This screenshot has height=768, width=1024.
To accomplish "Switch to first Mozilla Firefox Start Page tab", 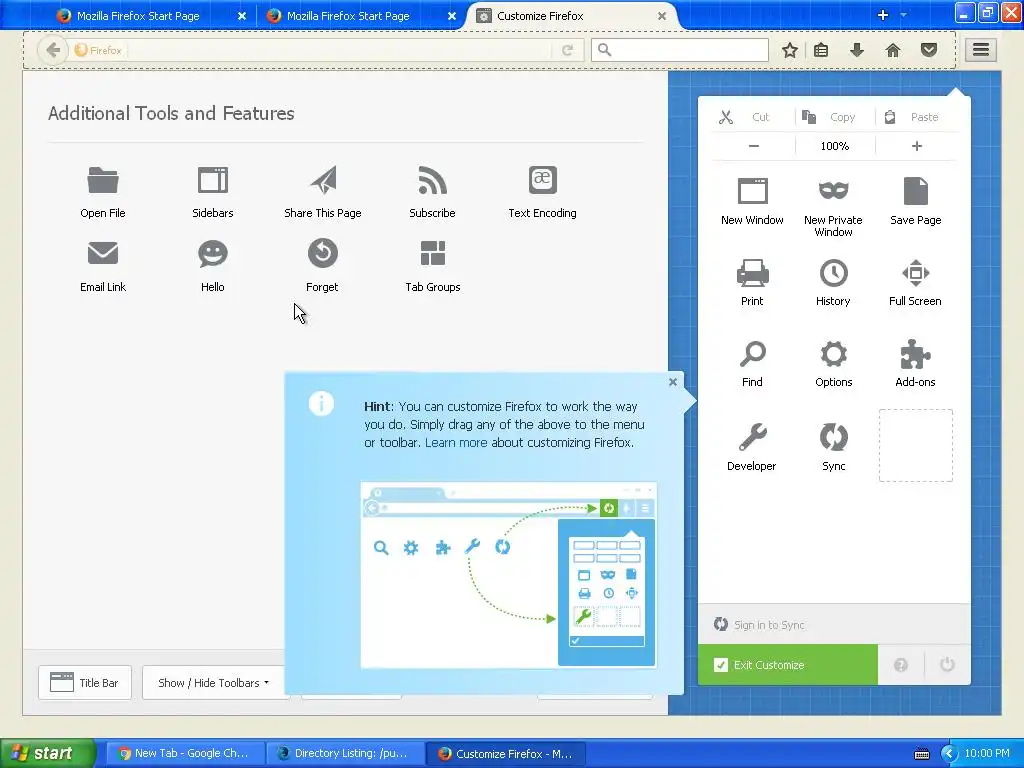I will point(152,16).
